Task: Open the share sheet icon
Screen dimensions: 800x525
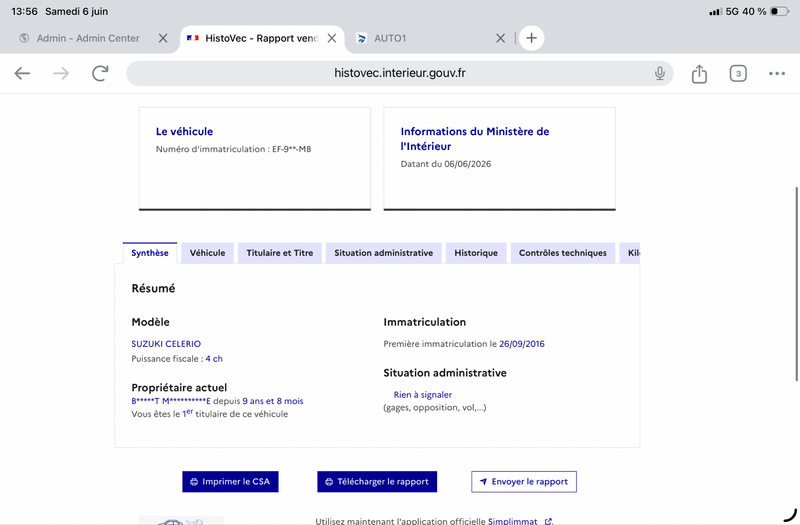Action: click(x=699, y=74)
